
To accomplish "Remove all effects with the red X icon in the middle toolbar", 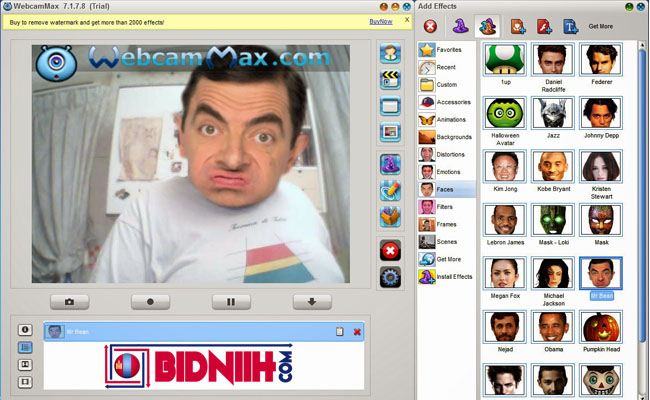I will (390, 250).
